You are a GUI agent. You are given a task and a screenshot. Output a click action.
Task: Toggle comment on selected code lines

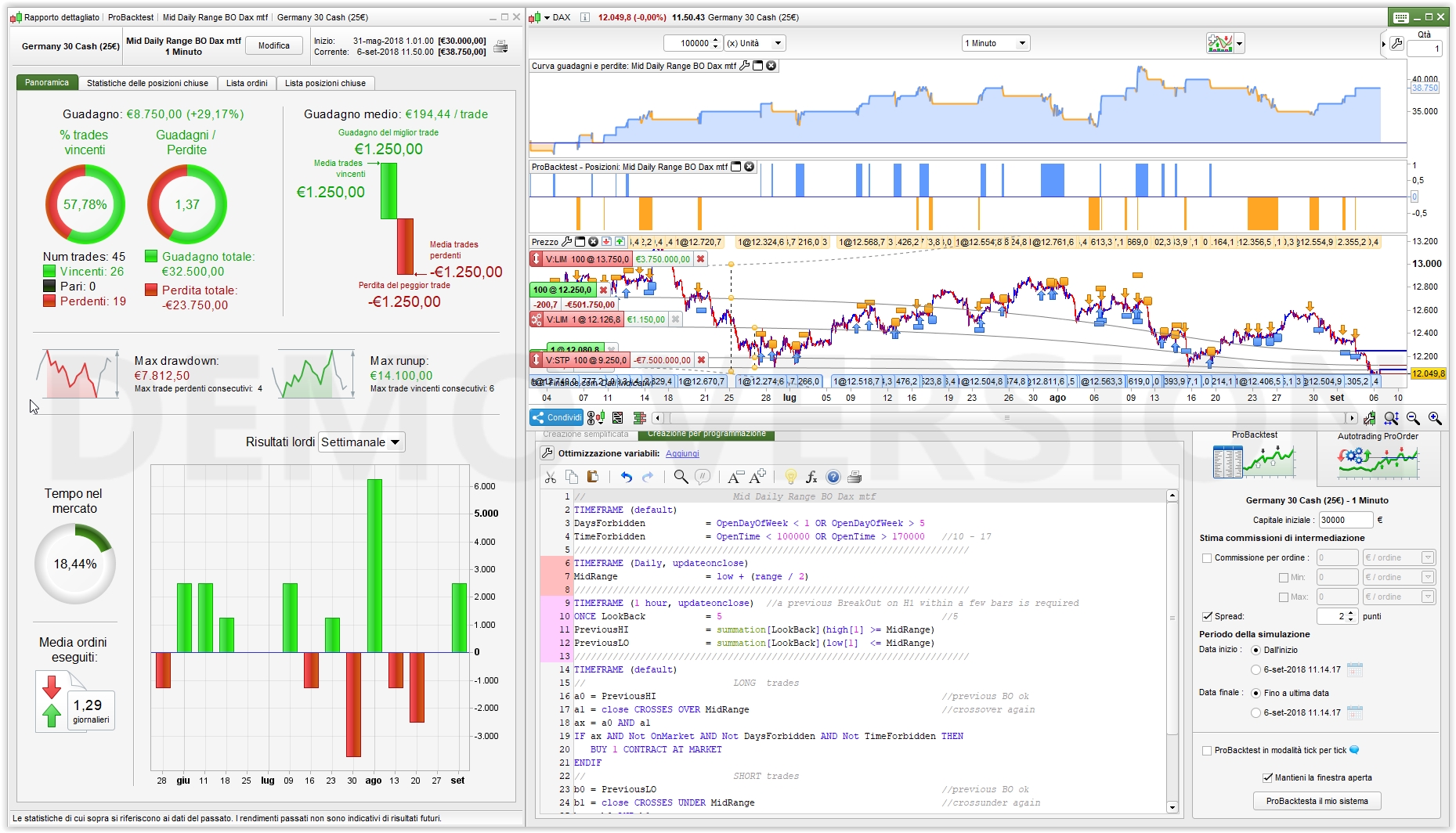pyautogui.click(x=703, y=477)
